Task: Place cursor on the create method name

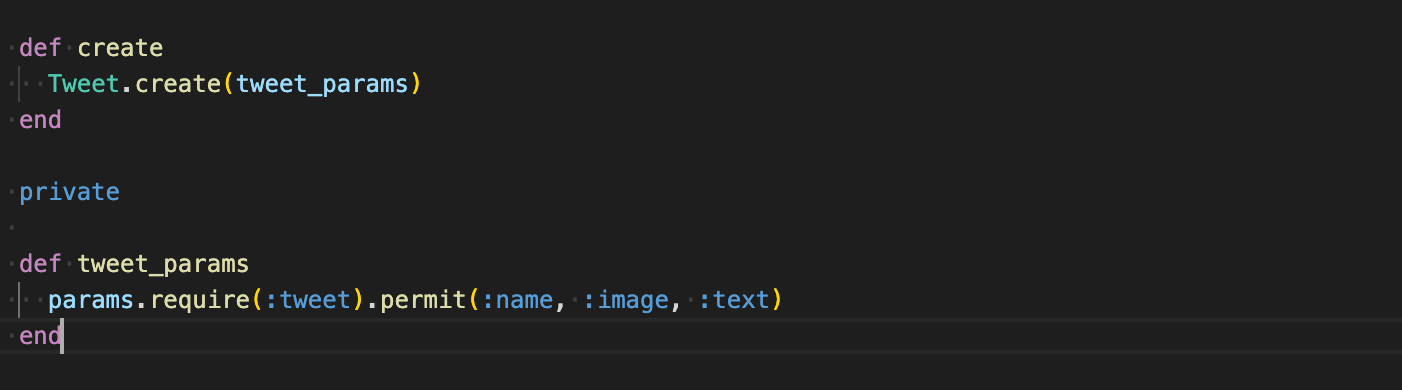Action: [120, 48]
